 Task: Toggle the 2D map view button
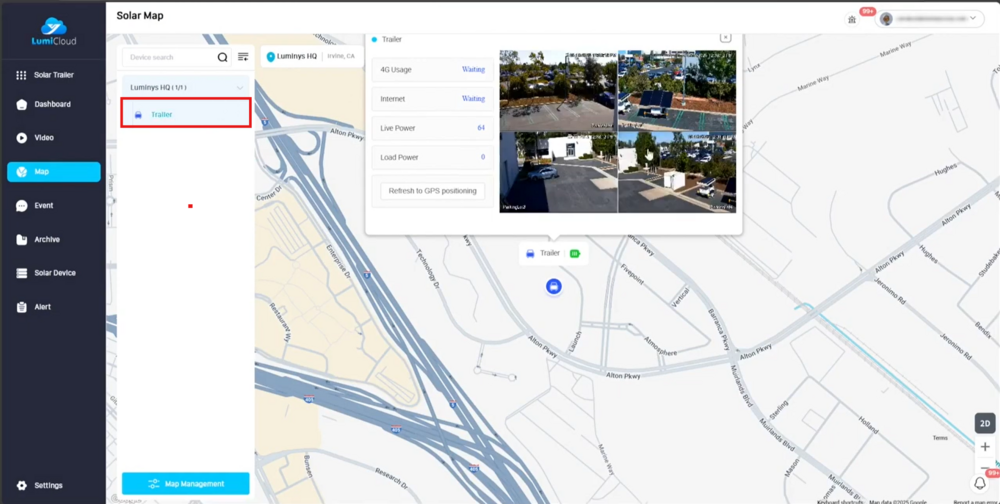point(985,424)
